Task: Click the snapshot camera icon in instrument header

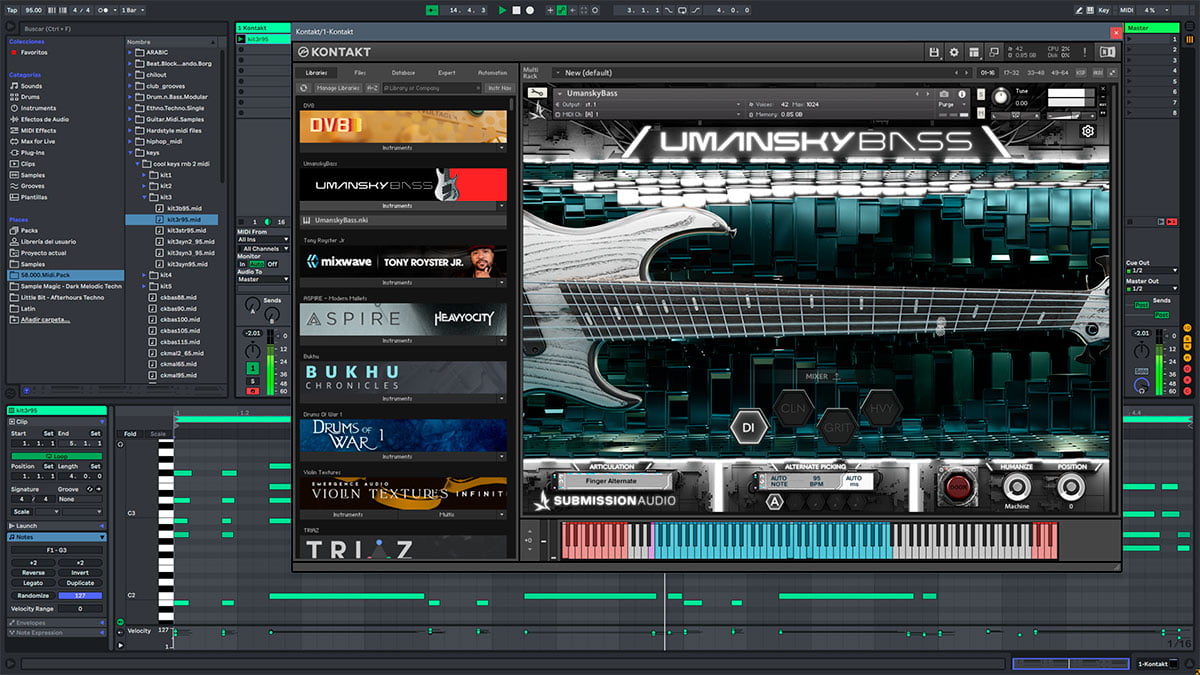Action: coord(944,93)
